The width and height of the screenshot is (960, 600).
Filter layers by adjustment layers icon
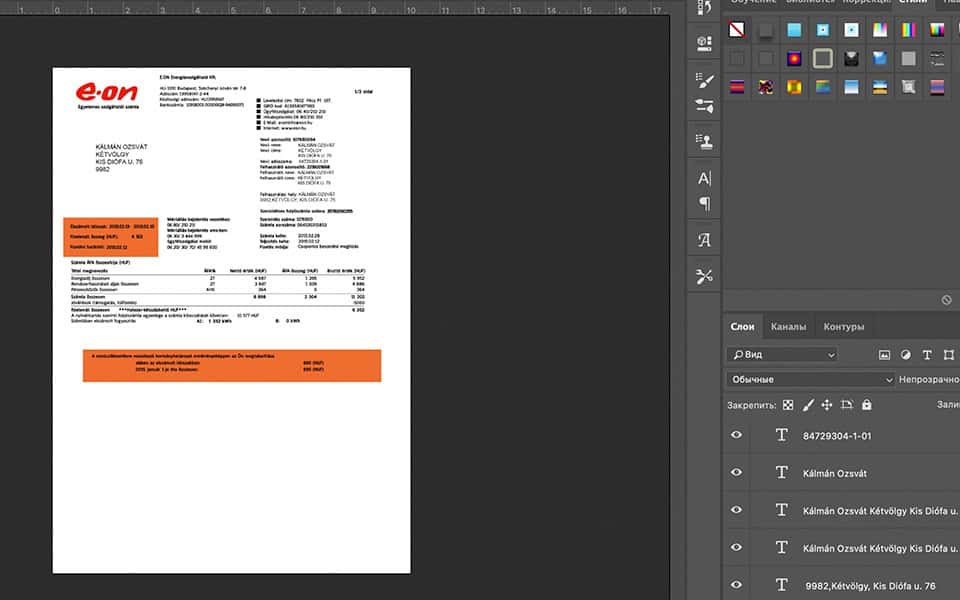906,354
